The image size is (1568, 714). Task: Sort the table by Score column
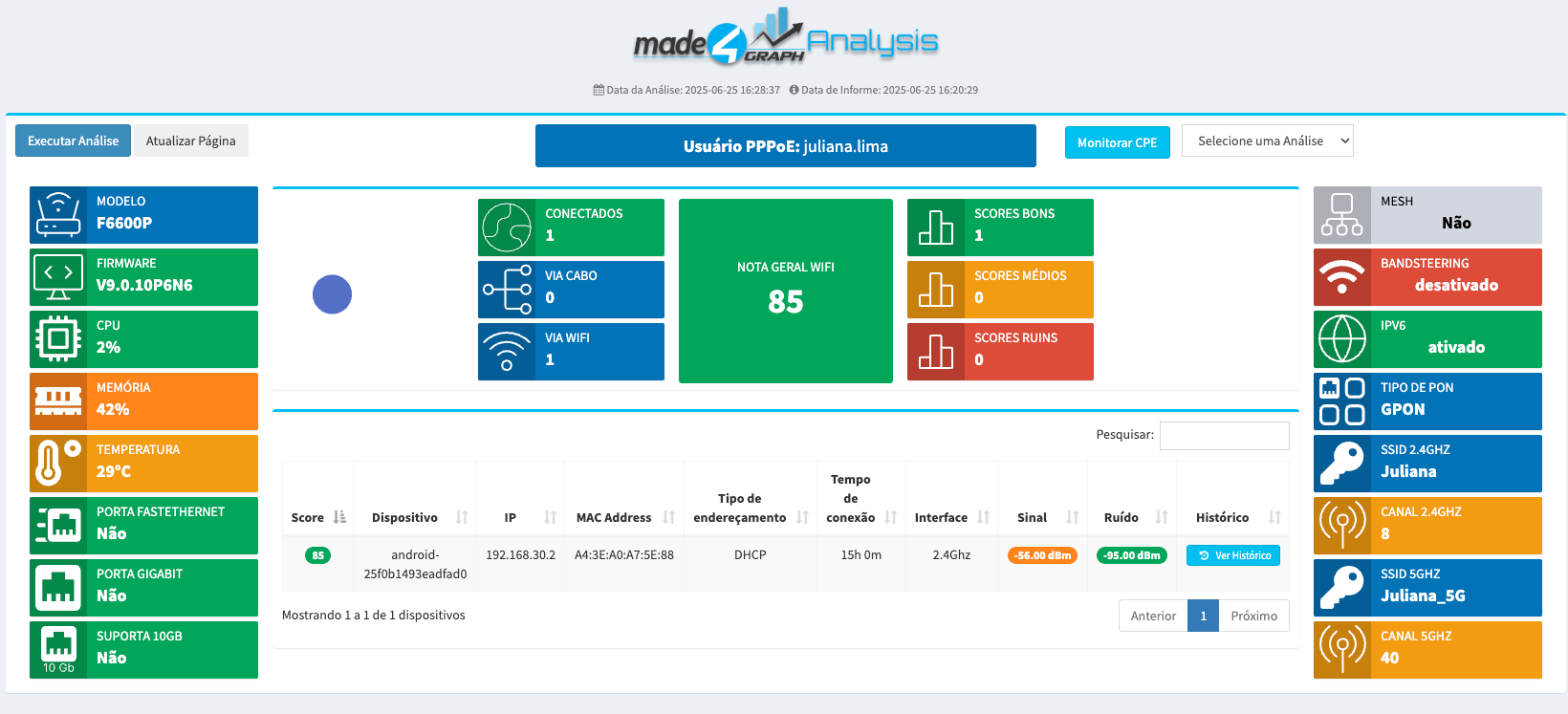coord(318,517)
